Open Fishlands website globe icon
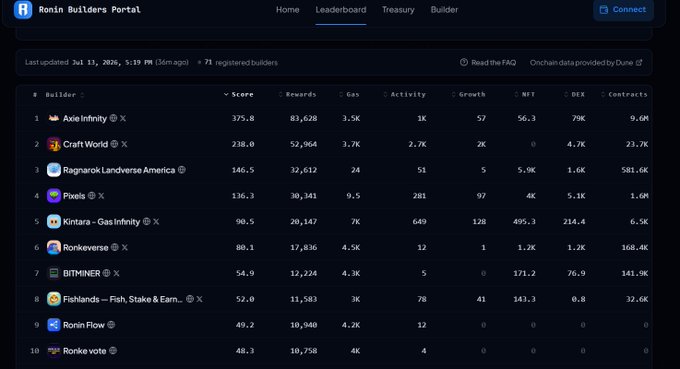The width and height of the screenshot is (680, 369). 190,299
